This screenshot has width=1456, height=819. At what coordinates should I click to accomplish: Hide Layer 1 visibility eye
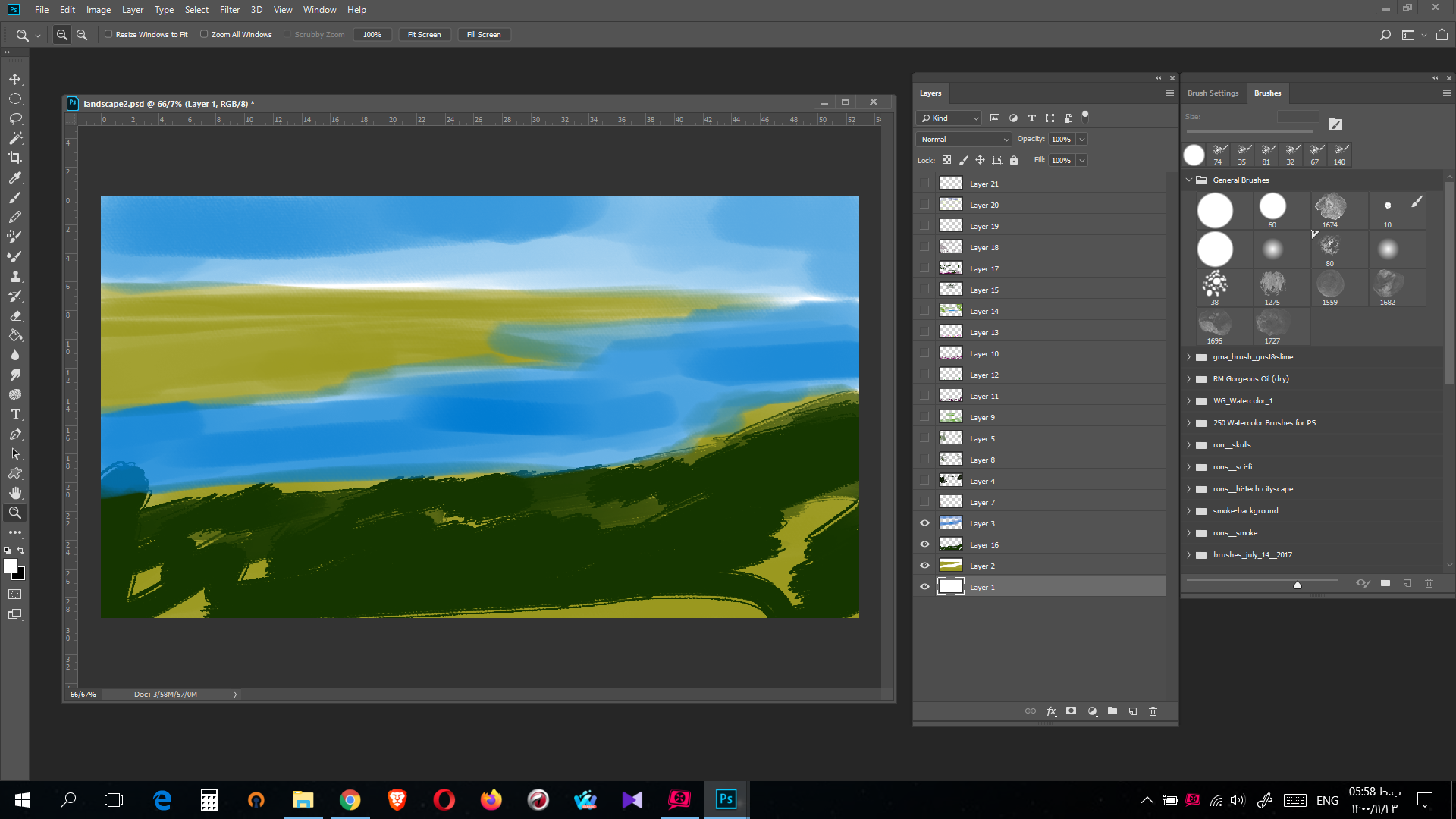click(x=924, y=587)
